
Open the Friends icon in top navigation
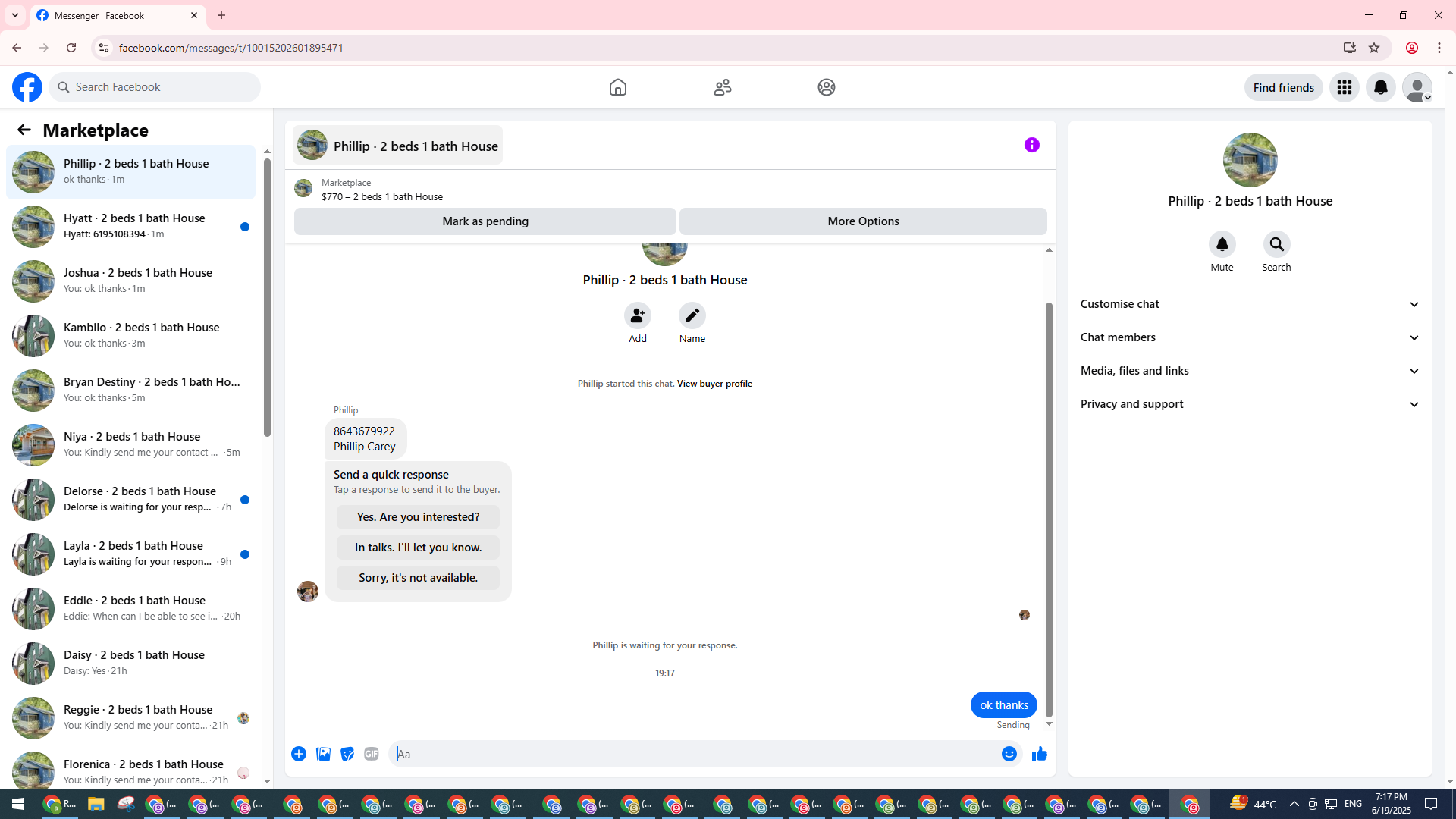[723, 87]
